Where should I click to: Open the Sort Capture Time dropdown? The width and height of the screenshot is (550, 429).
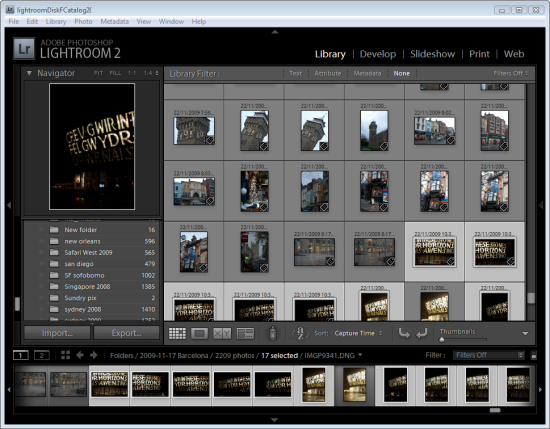click(x=358, y=333)
